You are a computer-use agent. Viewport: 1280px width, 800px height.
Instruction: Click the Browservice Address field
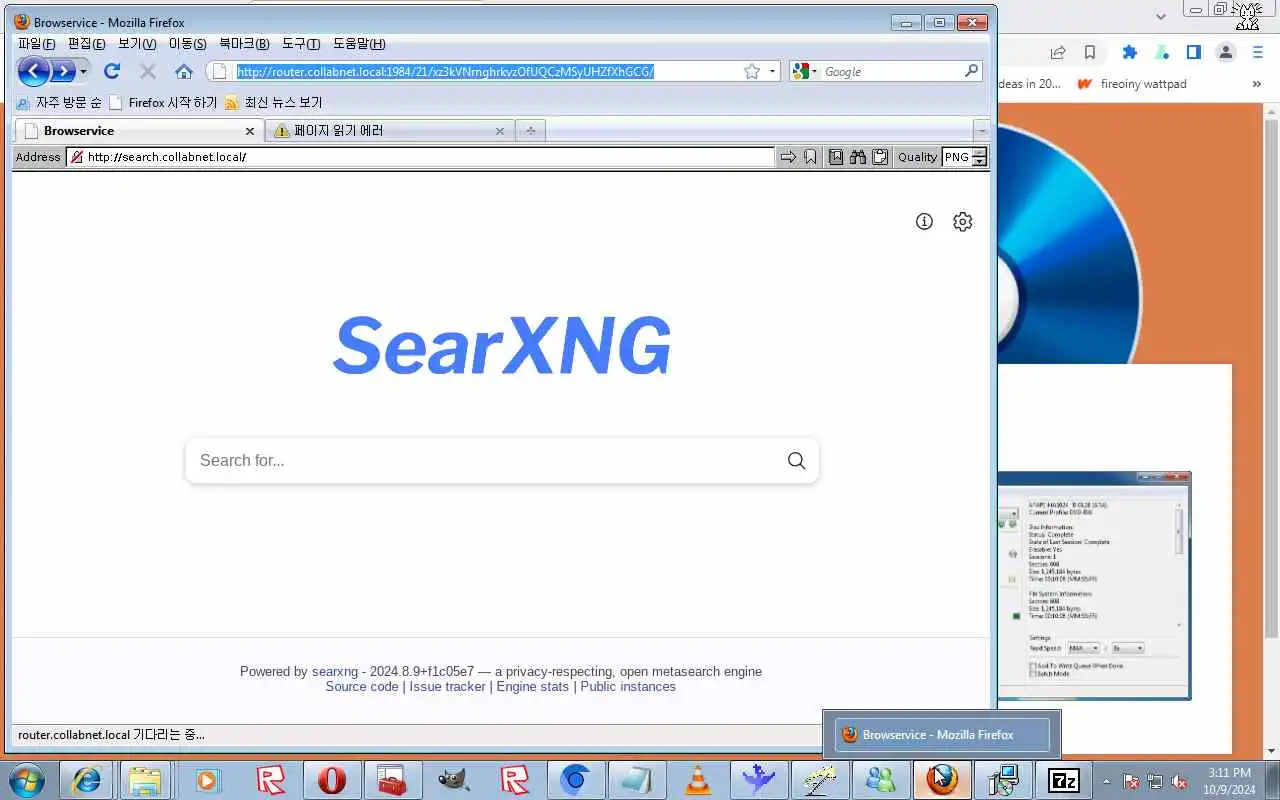(421, 157)
